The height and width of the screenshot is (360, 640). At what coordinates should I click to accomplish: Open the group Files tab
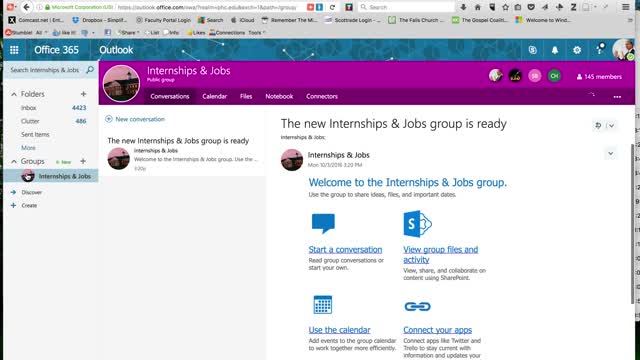tap(246, 96)
